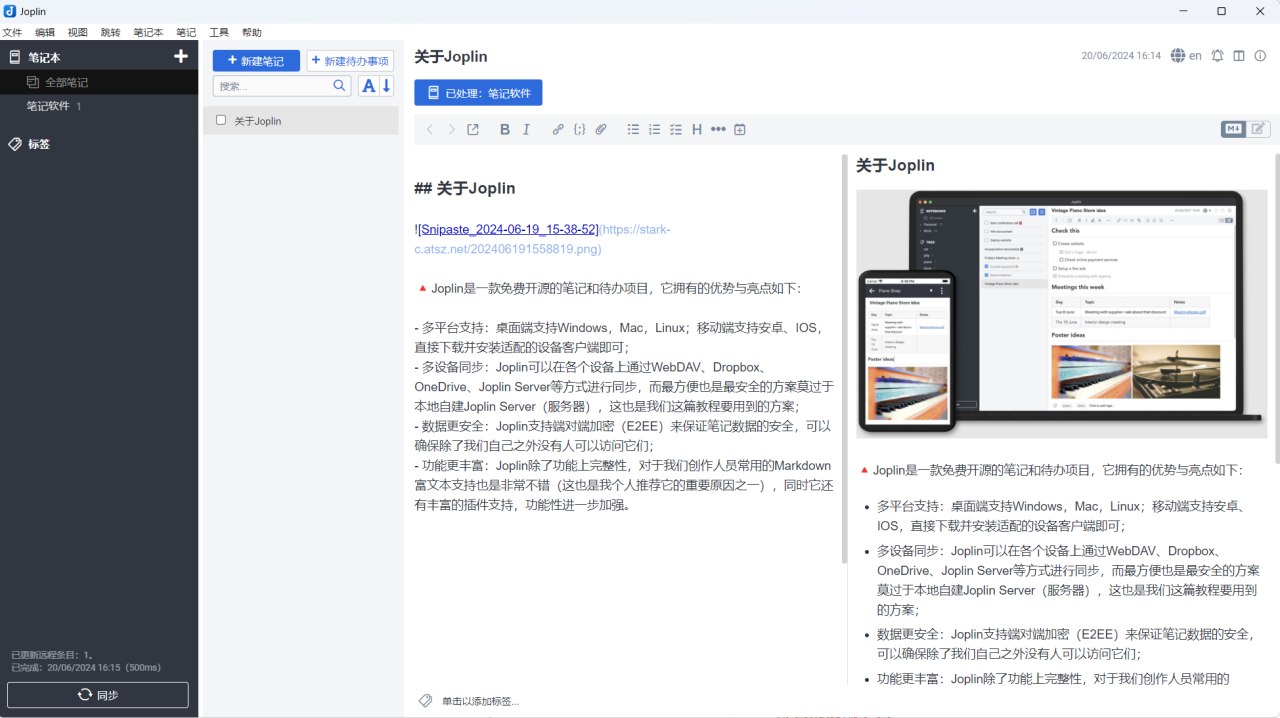Toggle the editor layout split view
The height and width of the screenshot is (718, 1280).
1238,56
